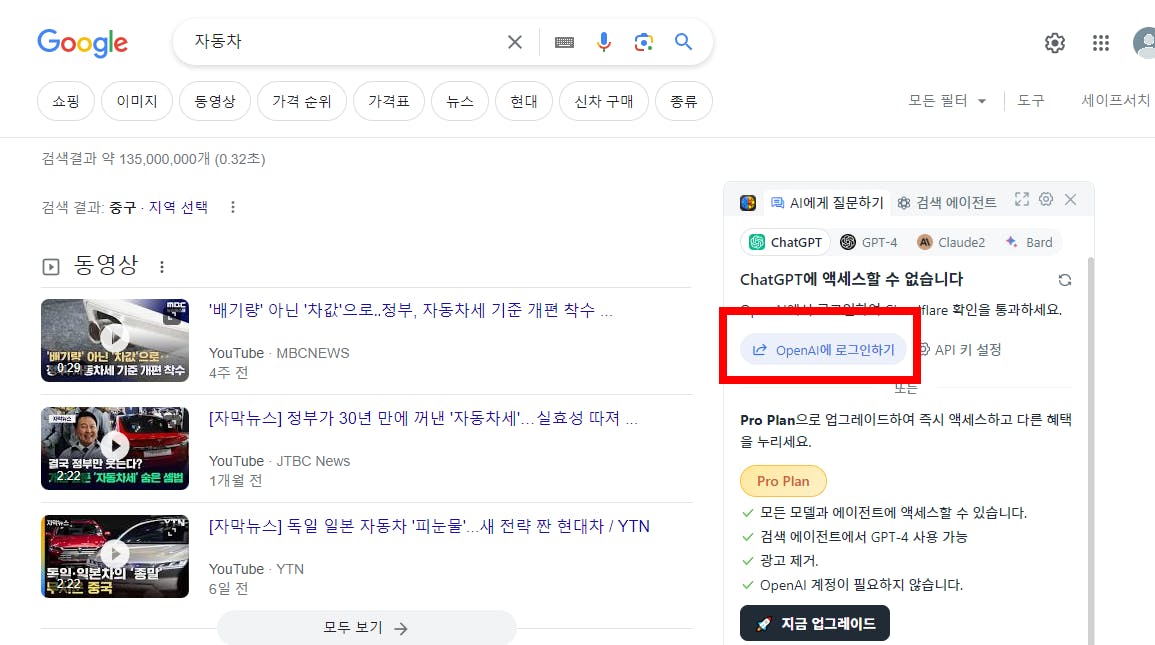The image size is (1155, 645).
Task: Choose the ChatGPT model
Action: pos(785,242)
